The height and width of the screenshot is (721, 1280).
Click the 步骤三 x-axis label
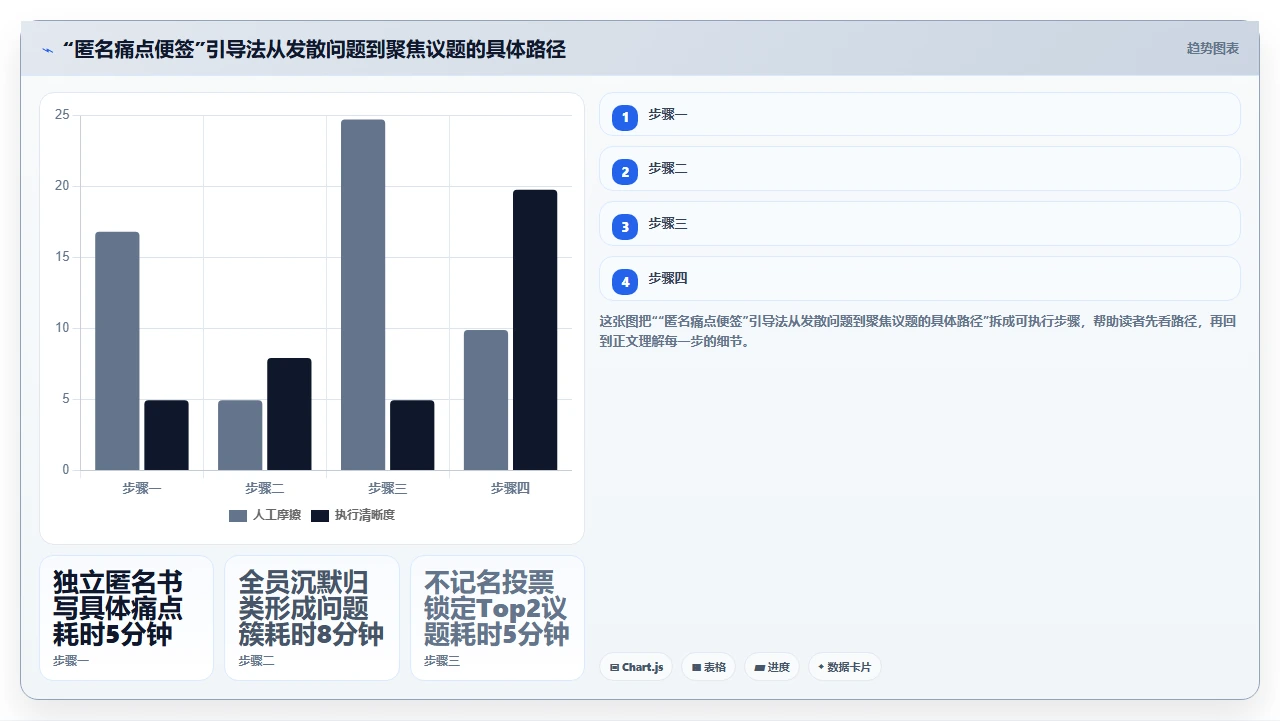click(x=388, y=488)
